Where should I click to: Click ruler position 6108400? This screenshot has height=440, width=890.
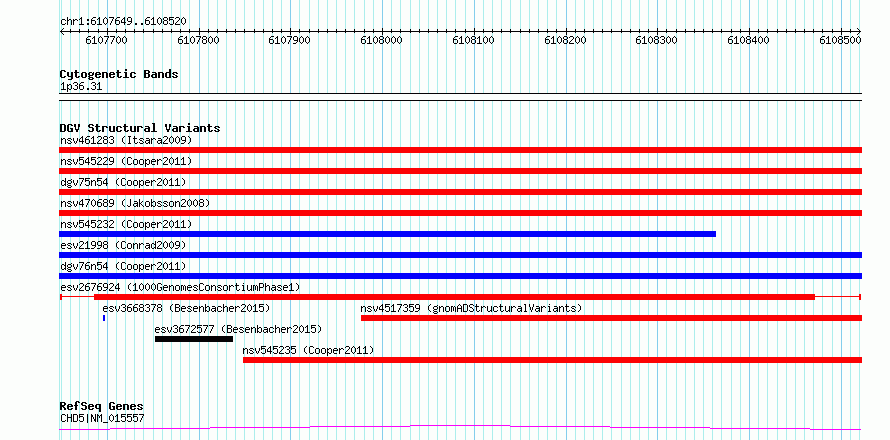749,40
